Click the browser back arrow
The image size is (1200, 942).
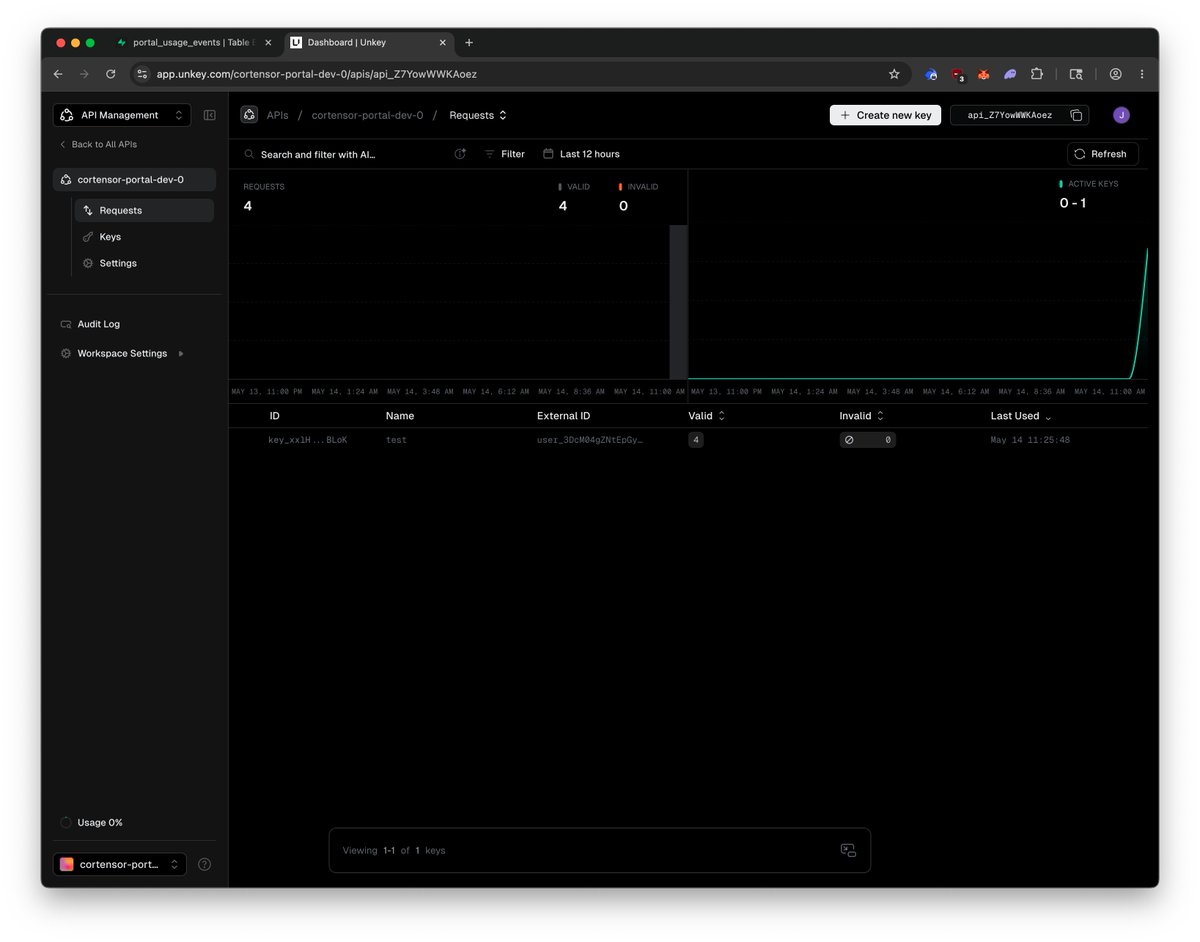pos(58,74)
